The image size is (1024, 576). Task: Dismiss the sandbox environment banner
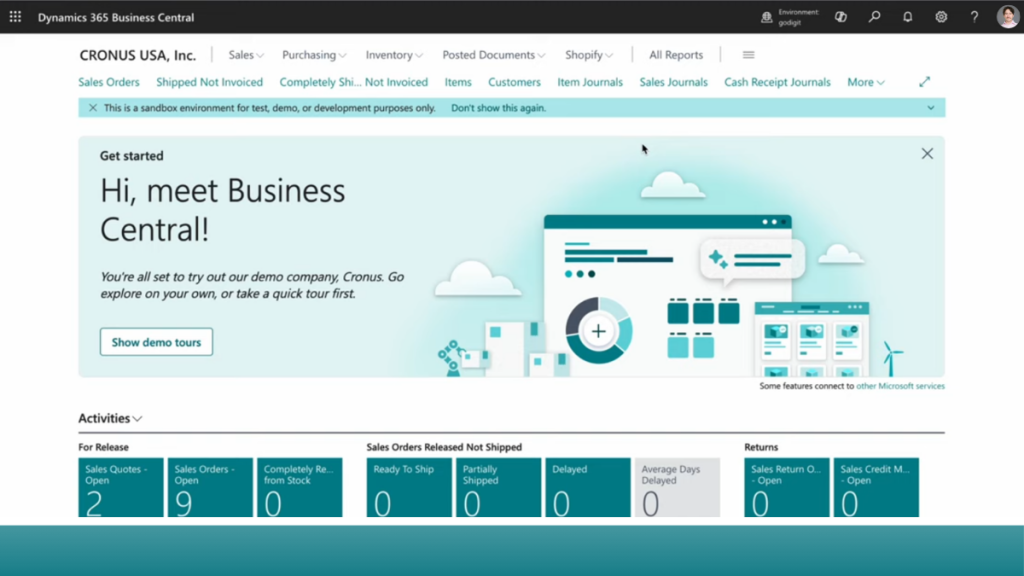click(x=91, y=108)
